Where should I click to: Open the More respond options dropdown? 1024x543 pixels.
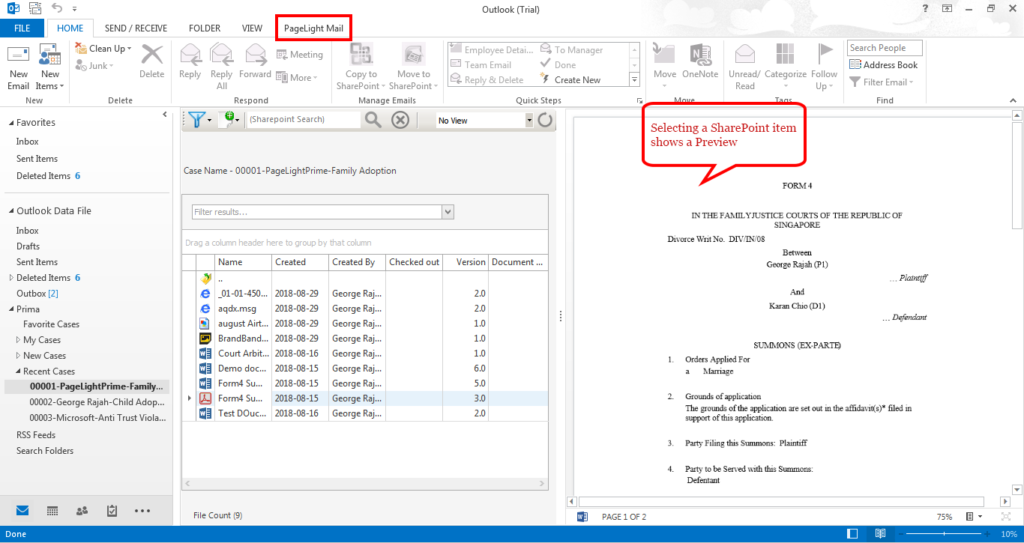pos(297,77)
